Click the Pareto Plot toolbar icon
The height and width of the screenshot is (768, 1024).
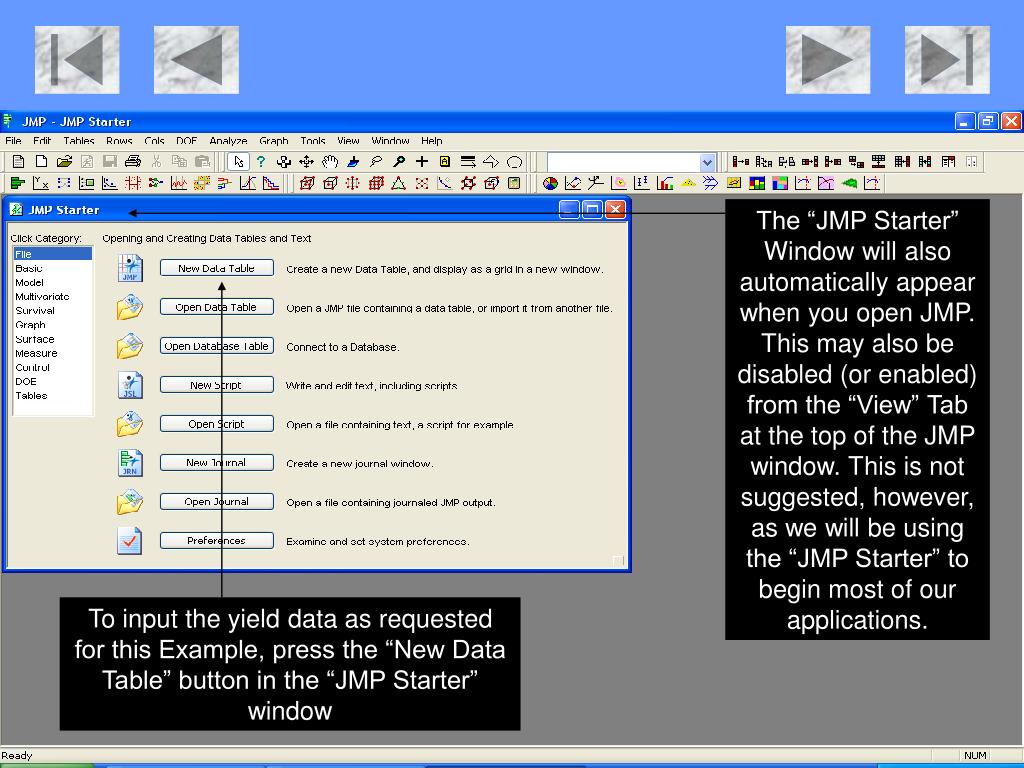665,184
